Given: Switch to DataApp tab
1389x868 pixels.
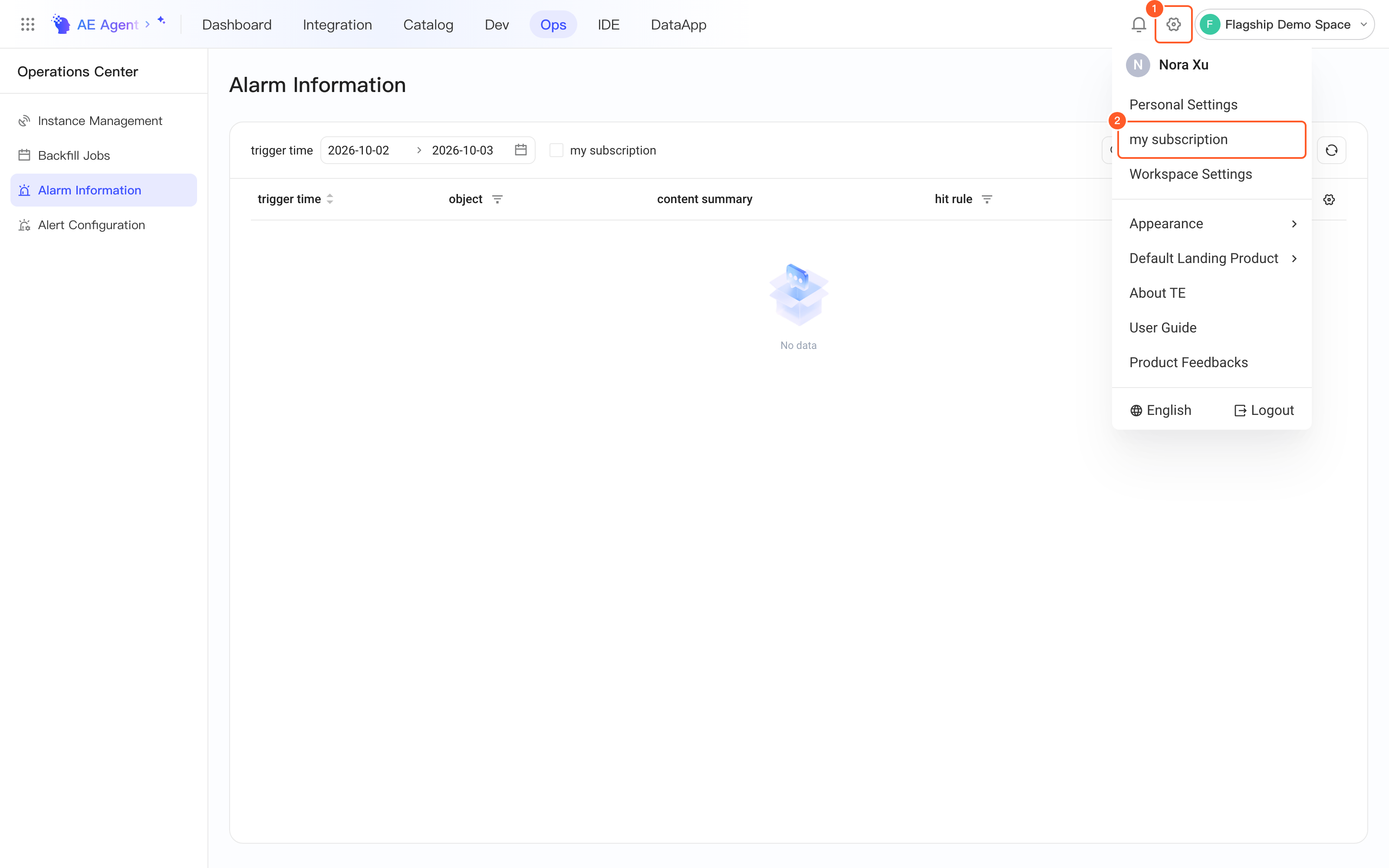Looking at the screenshot, I should point(678,24).
